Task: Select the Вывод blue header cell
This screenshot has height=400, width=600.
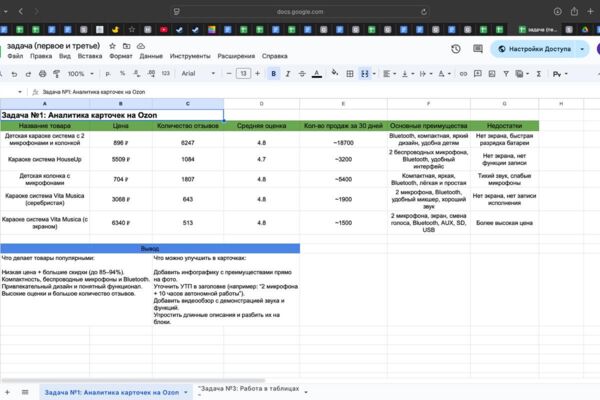Action: point(150,249)
